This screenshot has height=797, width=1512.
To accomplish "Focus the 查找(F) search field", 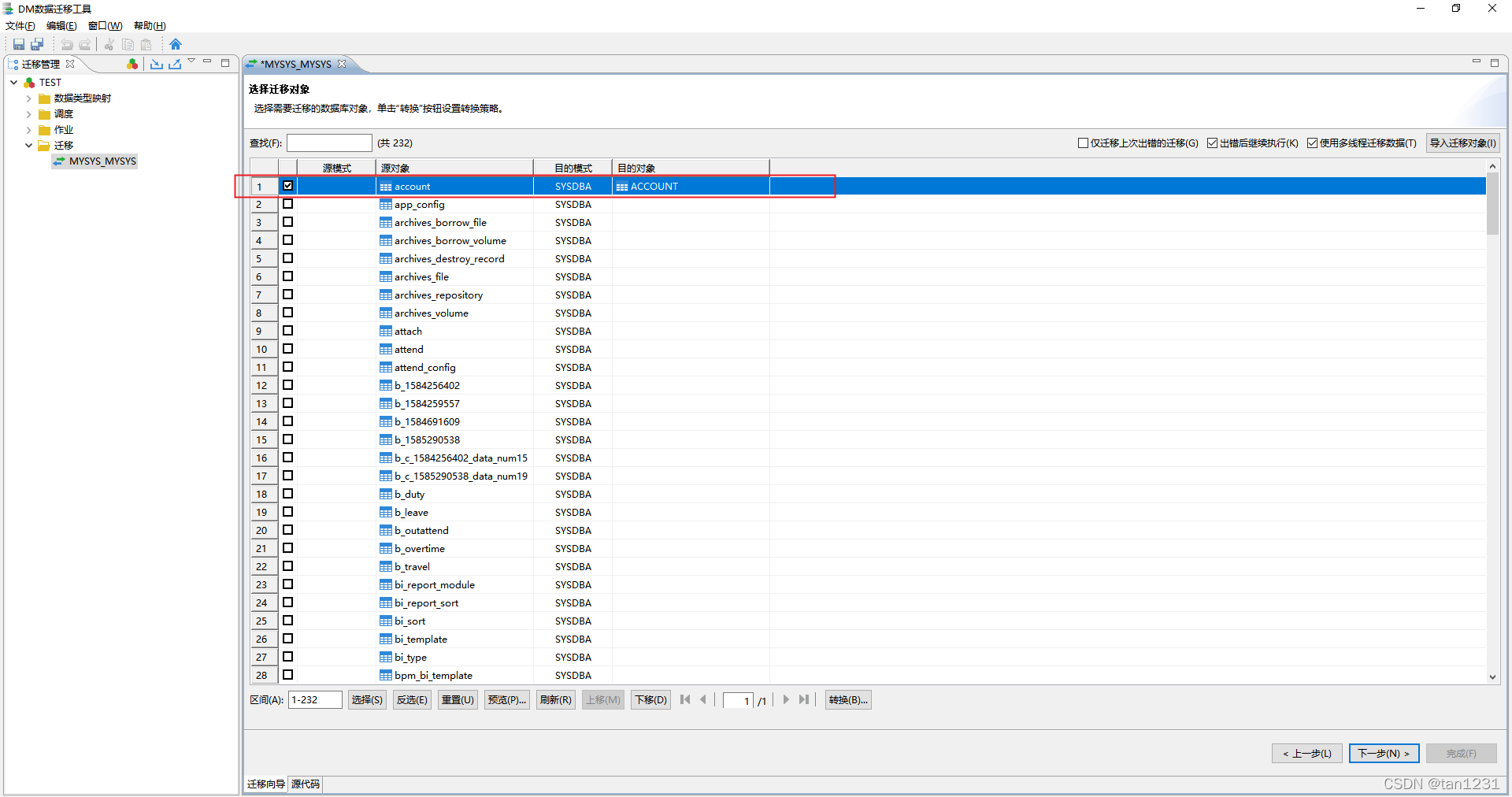I will [329, 143].
